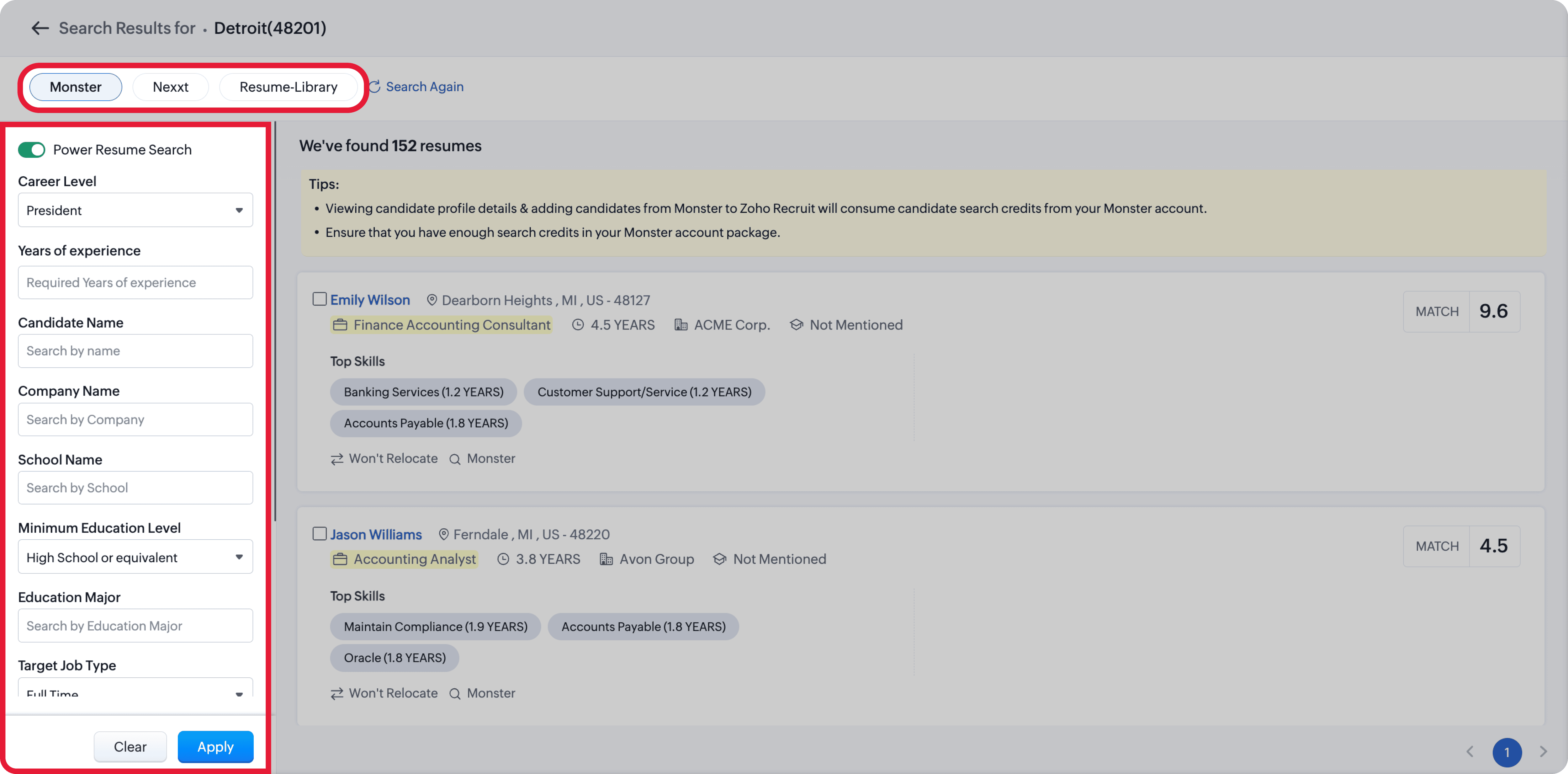Image resolution: width=1568 pixels, height=774 pixels.
Task: Check the box next to Emily Wilson
Action: click(x=320, y=299)
